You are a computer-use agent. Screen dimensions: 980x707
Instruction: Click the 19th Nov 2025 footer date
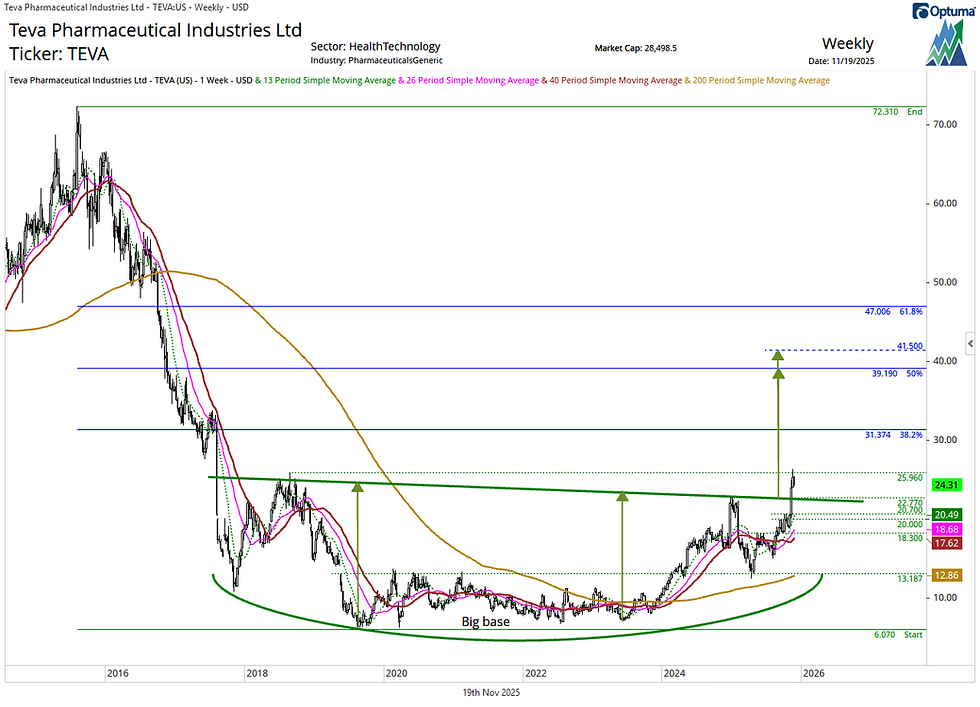click(x=491, y=693)
